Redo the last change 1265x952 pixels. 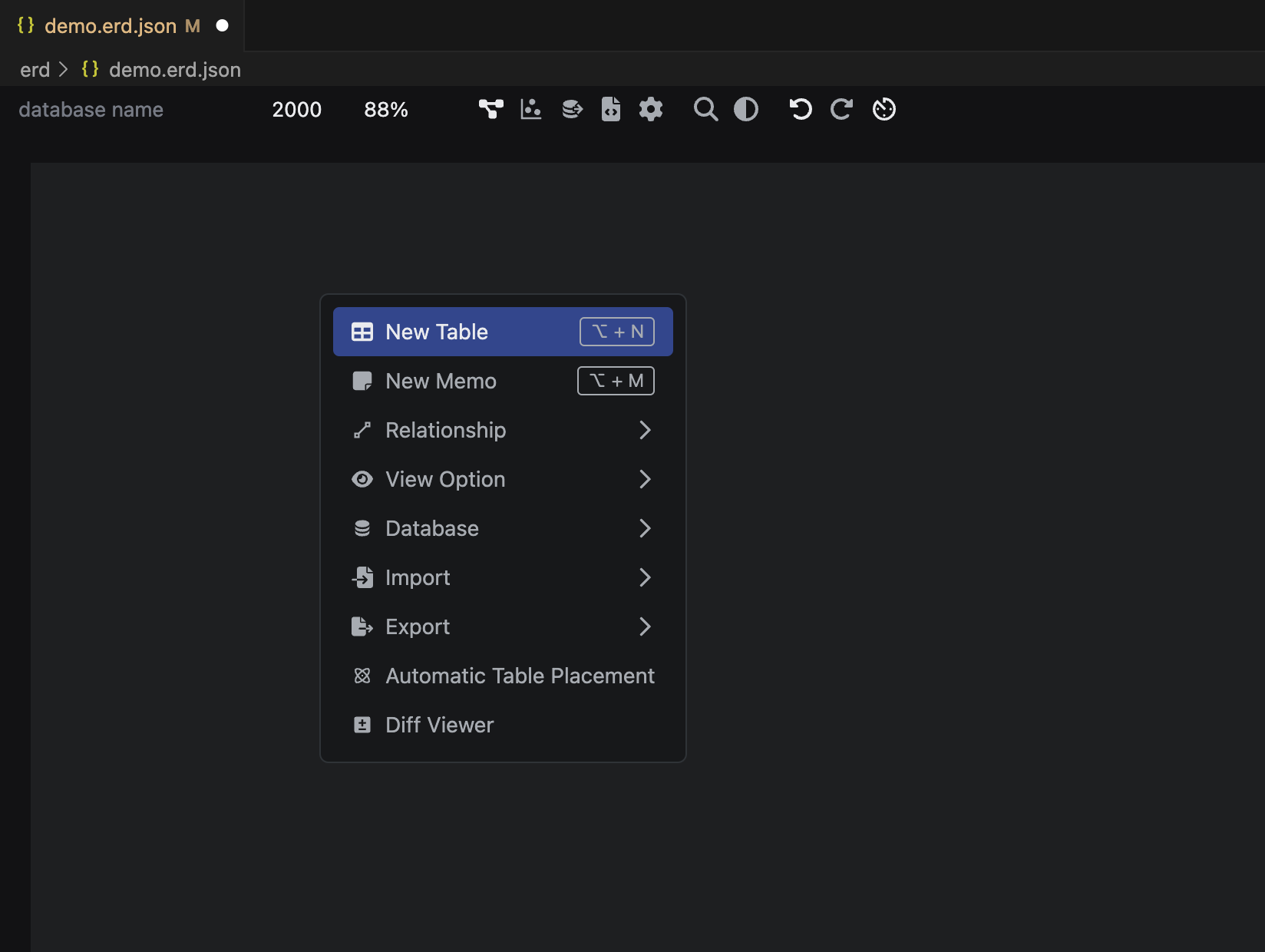[841, 110]
